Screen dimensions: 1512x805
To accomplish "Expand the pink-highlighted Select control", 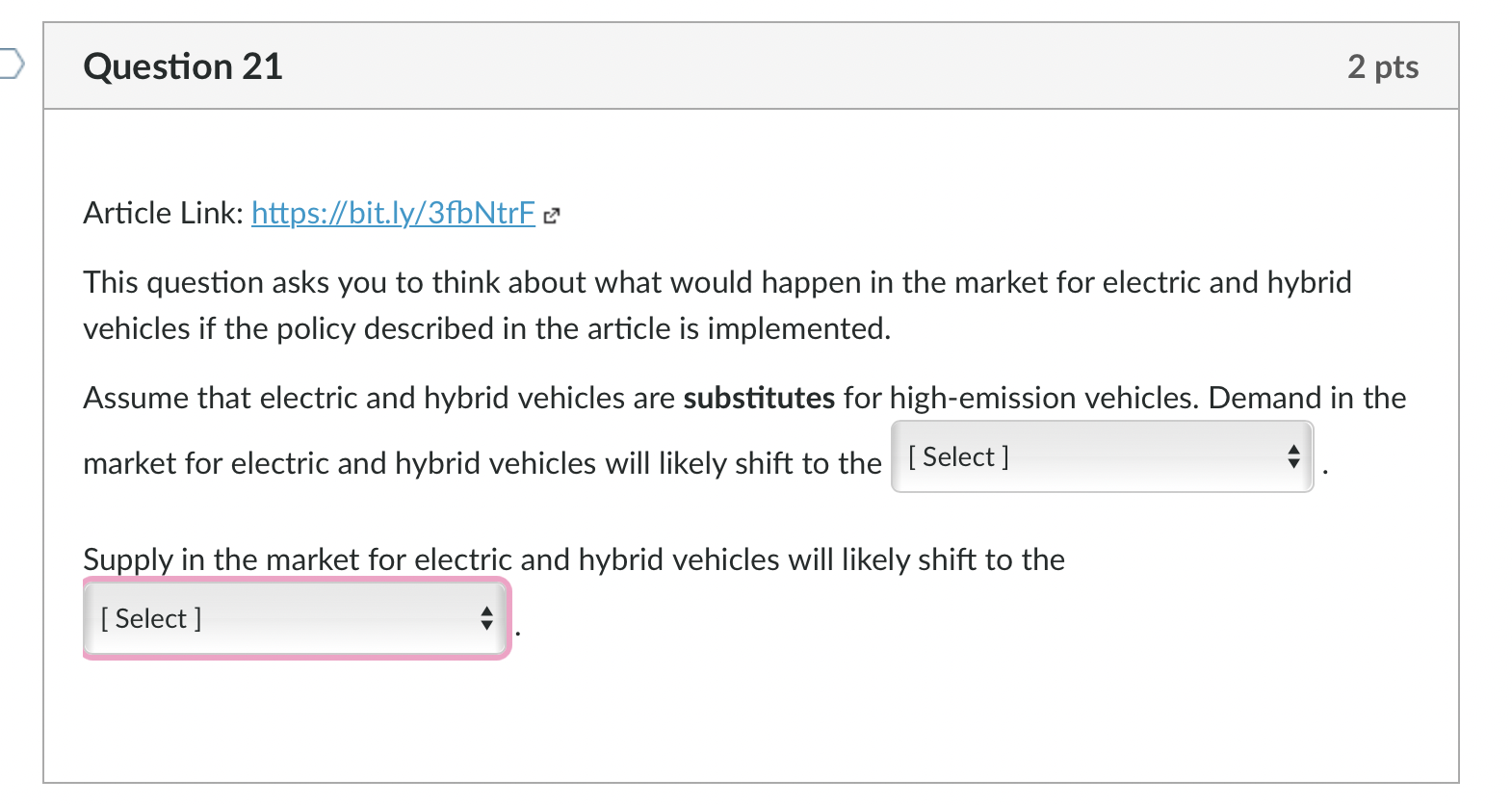I will click(x=295, y=619).
